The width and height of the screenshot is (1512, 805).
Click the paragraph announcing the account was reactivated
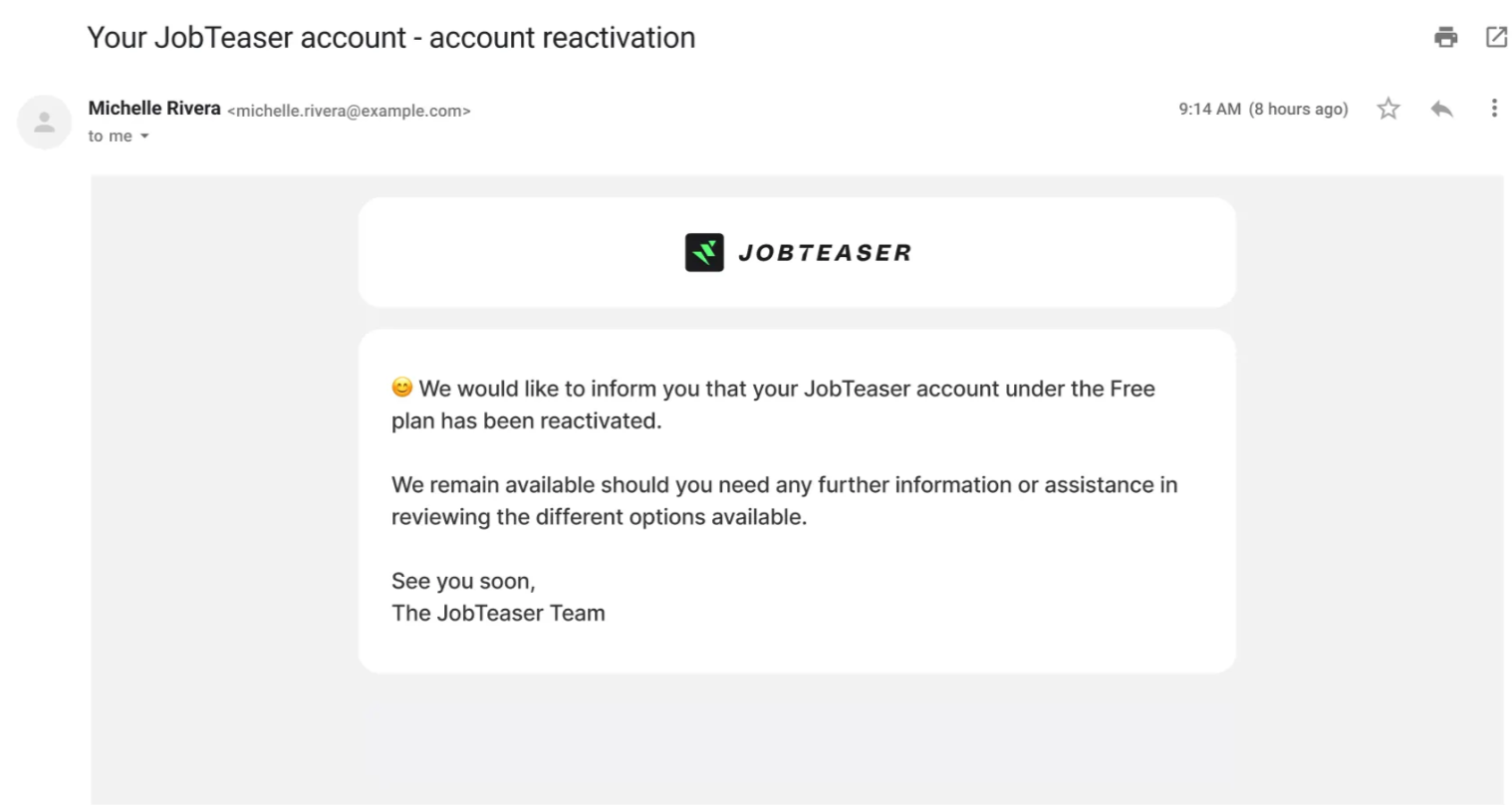pyautogui.click(x=773, y=404)
